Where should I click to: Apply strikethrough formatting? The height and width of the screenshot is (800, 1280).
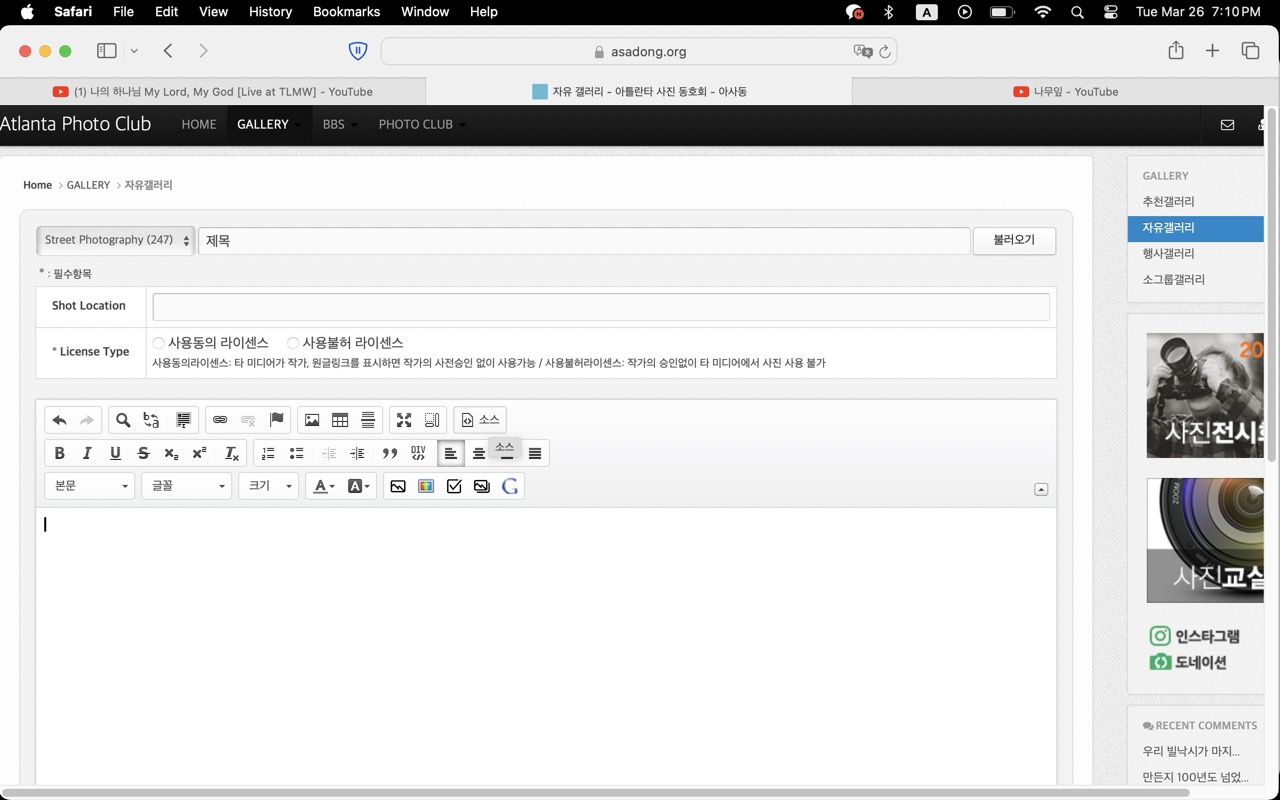point(143,454)
